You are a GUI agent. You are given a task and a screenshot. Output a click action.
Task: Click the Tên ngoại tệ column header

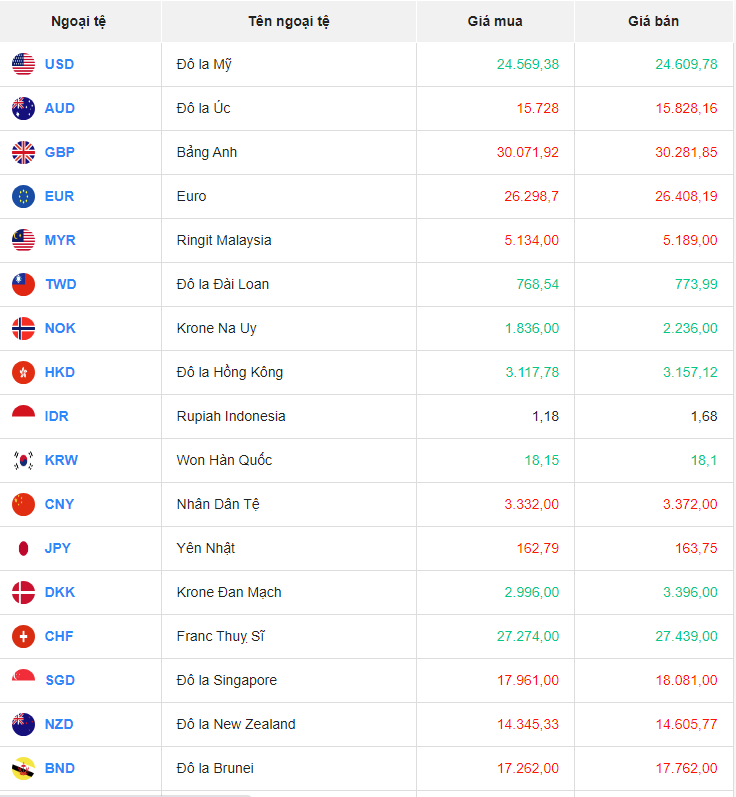point(288,21)
